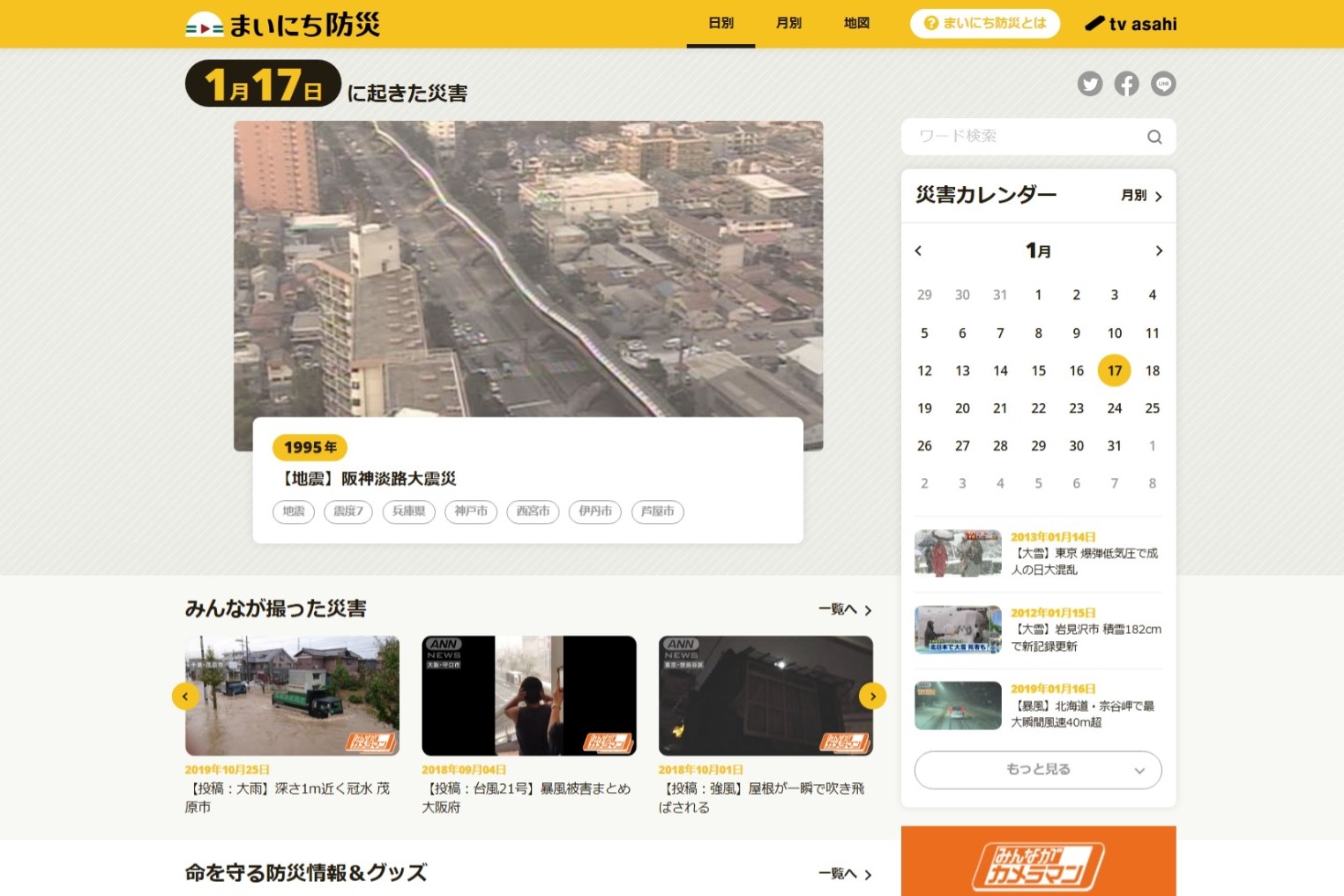Click the 2018年10月01日 date label
Image resolution: width=1344 pixels, height=896 pixels.
tap(701, 770)
